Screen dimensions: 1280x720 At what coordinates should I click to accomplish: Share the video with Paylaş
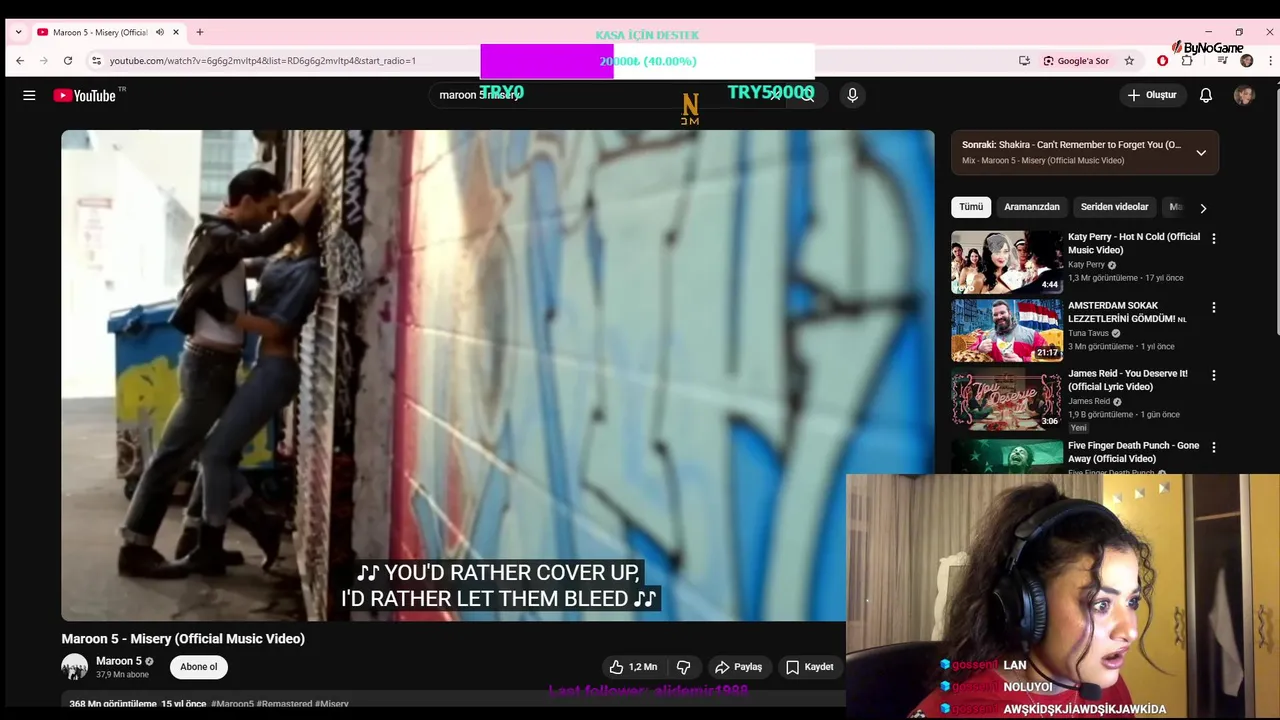pos(738,667)
